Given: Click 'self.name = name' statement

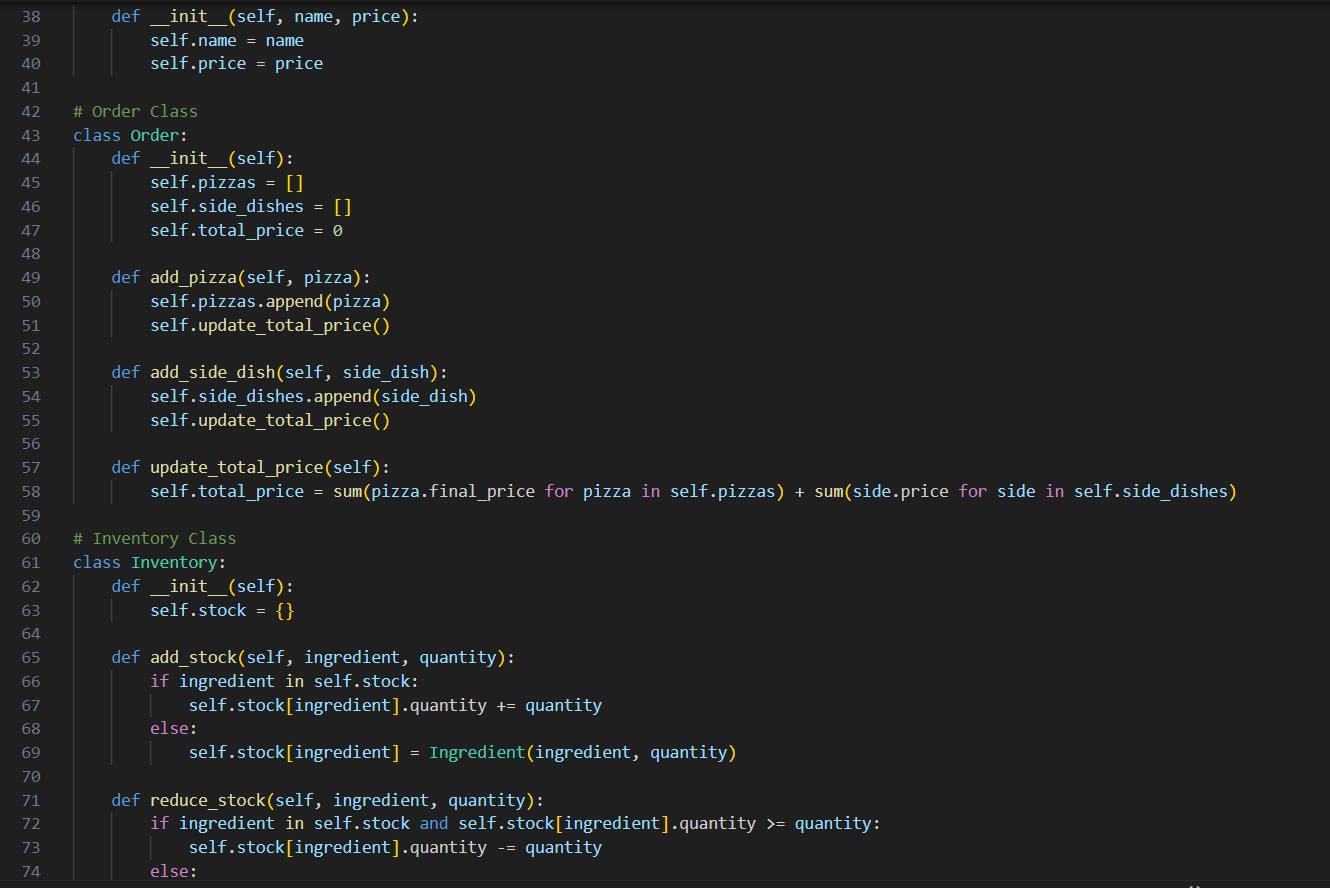Looking at the screenshot, I should pyautogui.click(x=227, y=40).
